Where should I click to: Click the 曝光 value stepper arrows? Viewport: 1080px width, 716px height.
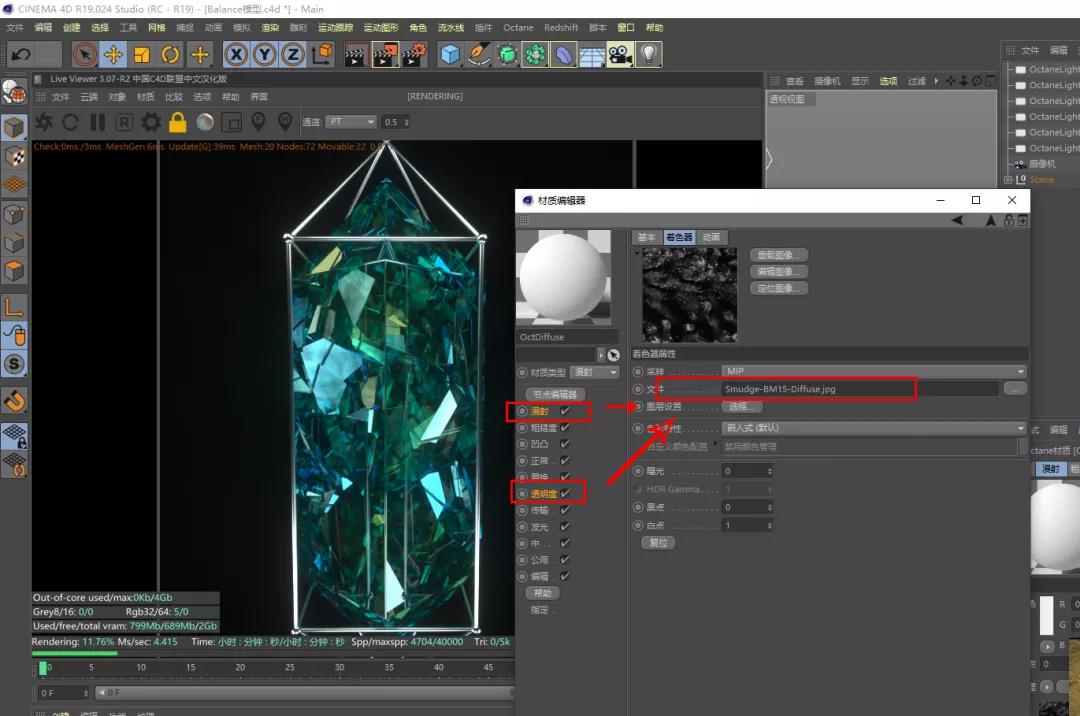[x=769, y=471]
